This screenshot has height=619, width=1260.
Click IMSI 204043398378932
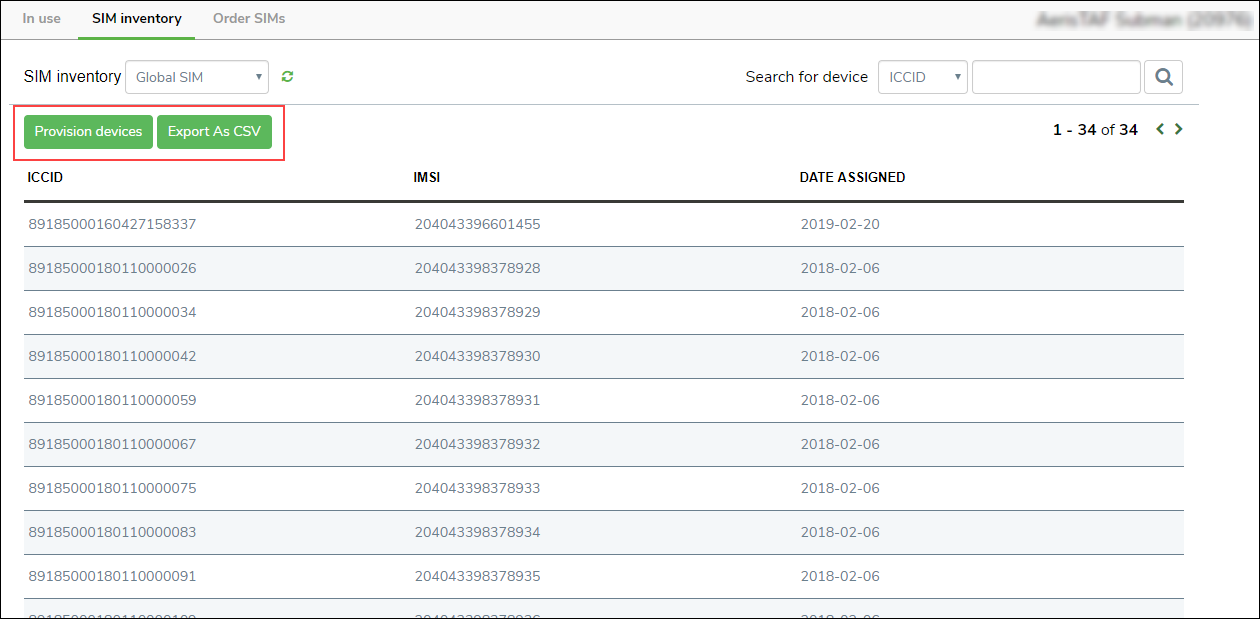(x=478, y=445)
